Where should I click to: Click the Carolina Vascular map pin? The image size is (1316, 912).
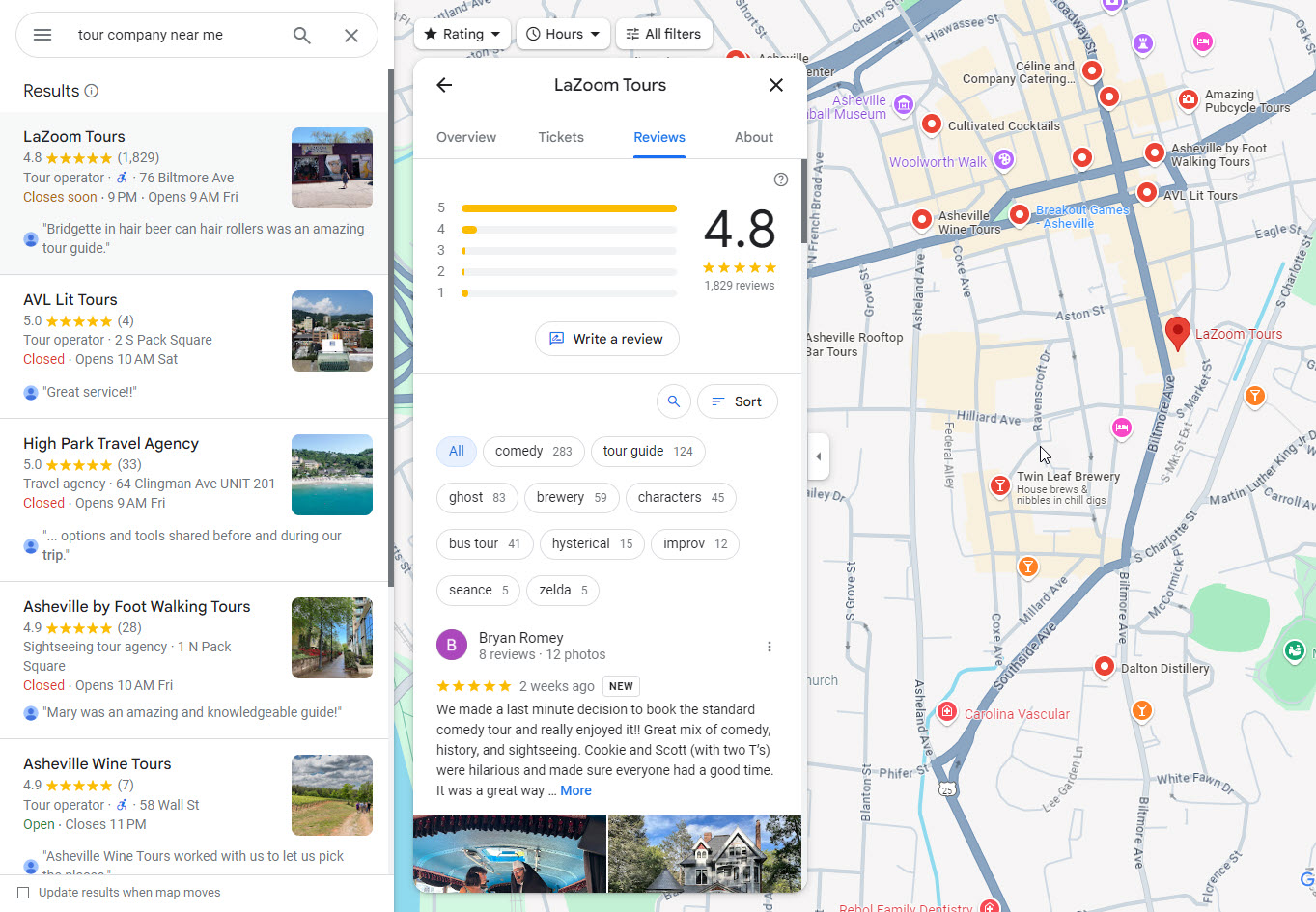(x=947, y=712)
